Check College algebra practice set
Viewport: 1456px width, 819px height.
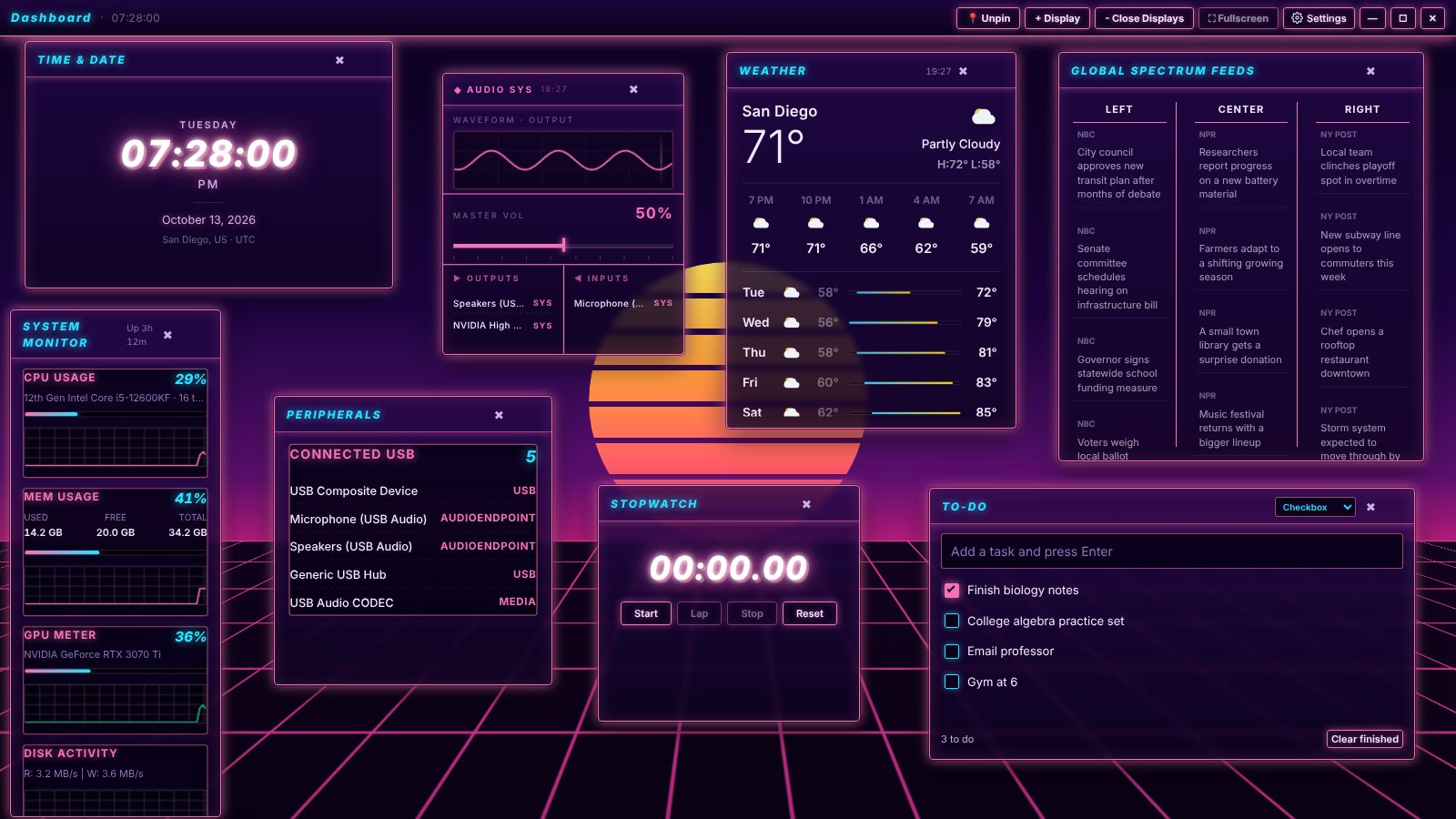point(952,621)
